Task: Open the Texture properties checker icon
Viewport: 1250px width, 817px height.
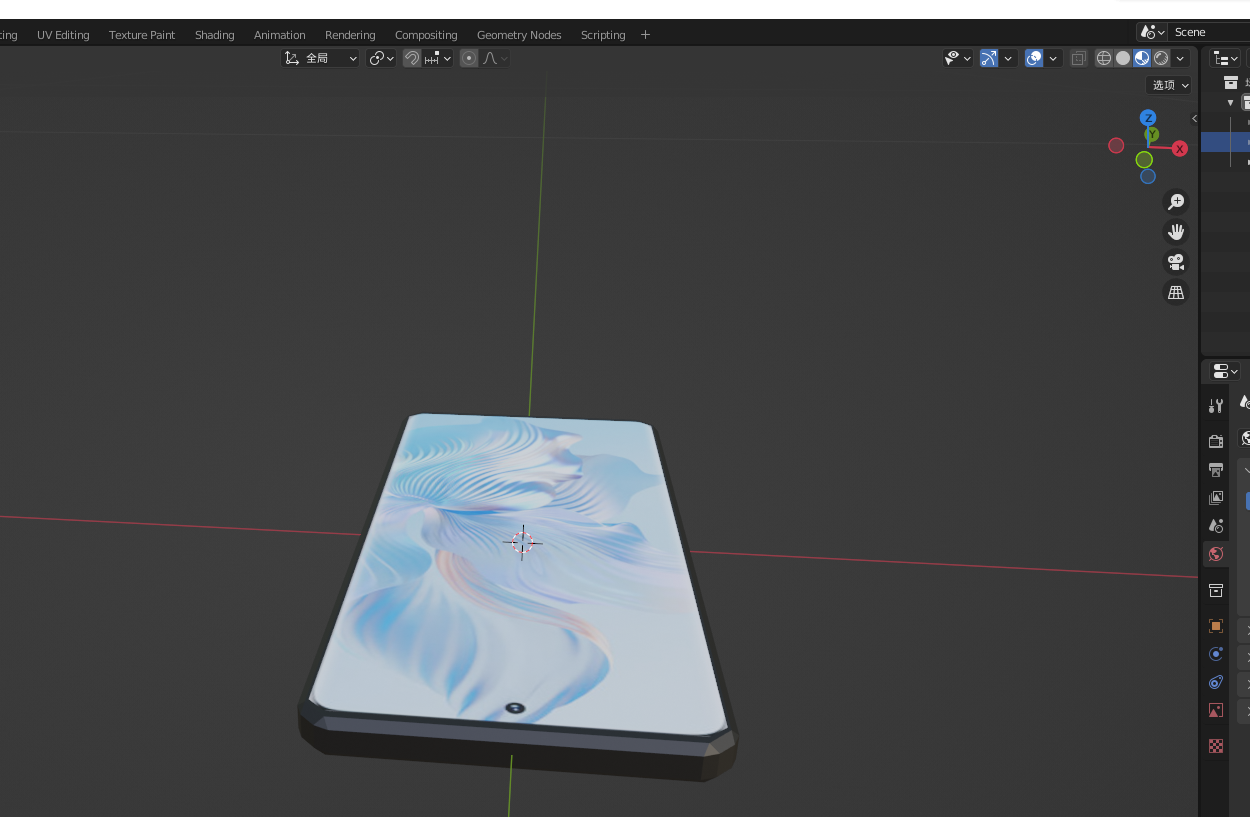Action: click(1216, 746)
